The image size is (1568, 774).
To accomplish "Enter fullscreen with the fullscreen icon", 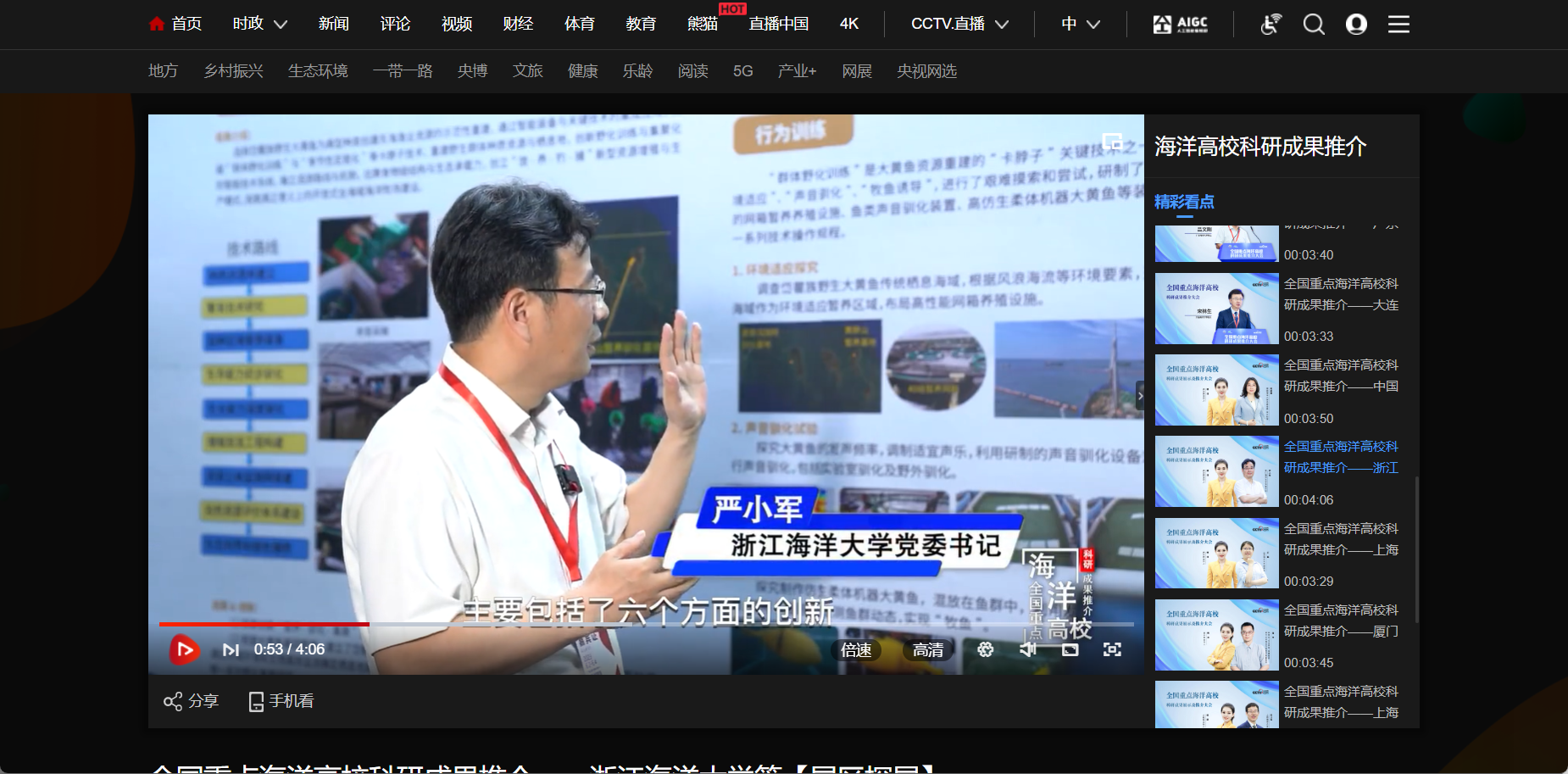I will pyautogui.click(x=1112, y=649).
